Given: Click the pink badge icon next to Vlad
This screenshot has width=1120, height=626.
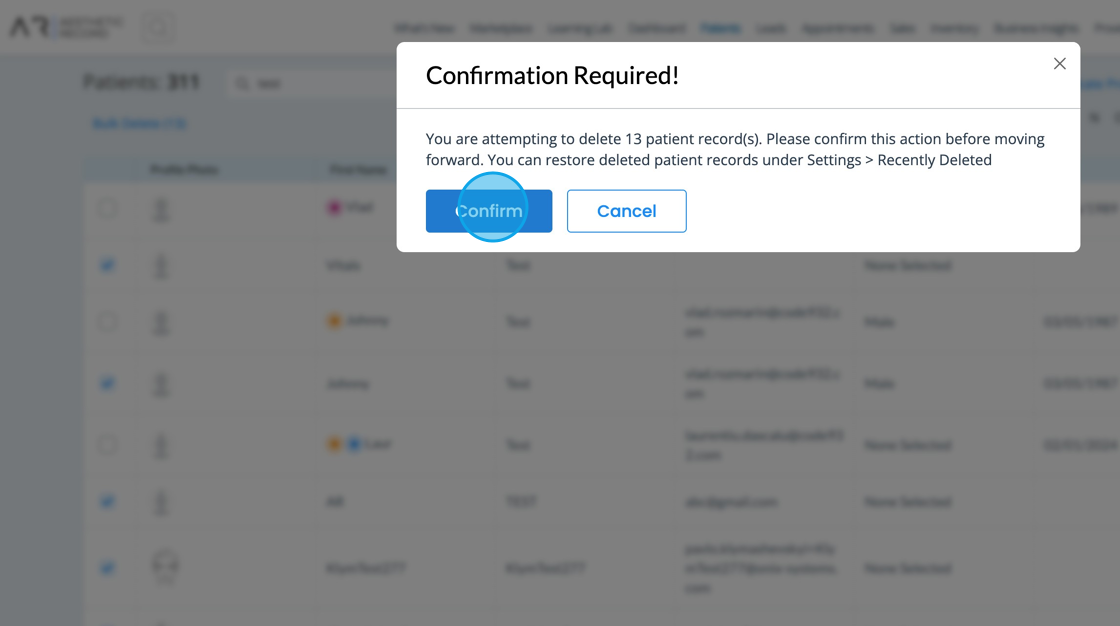Looking at the screenshot, I should [x=334, y=208].
